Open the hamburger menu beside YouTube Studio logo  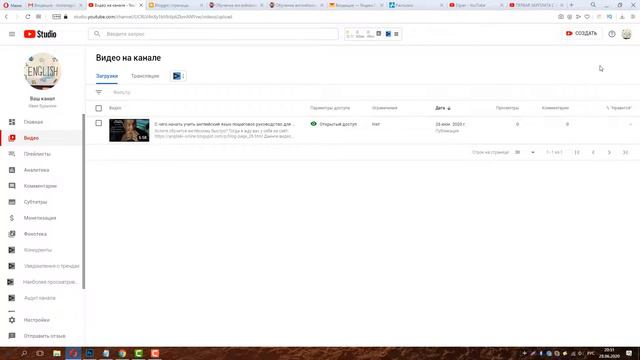point(12,34)
